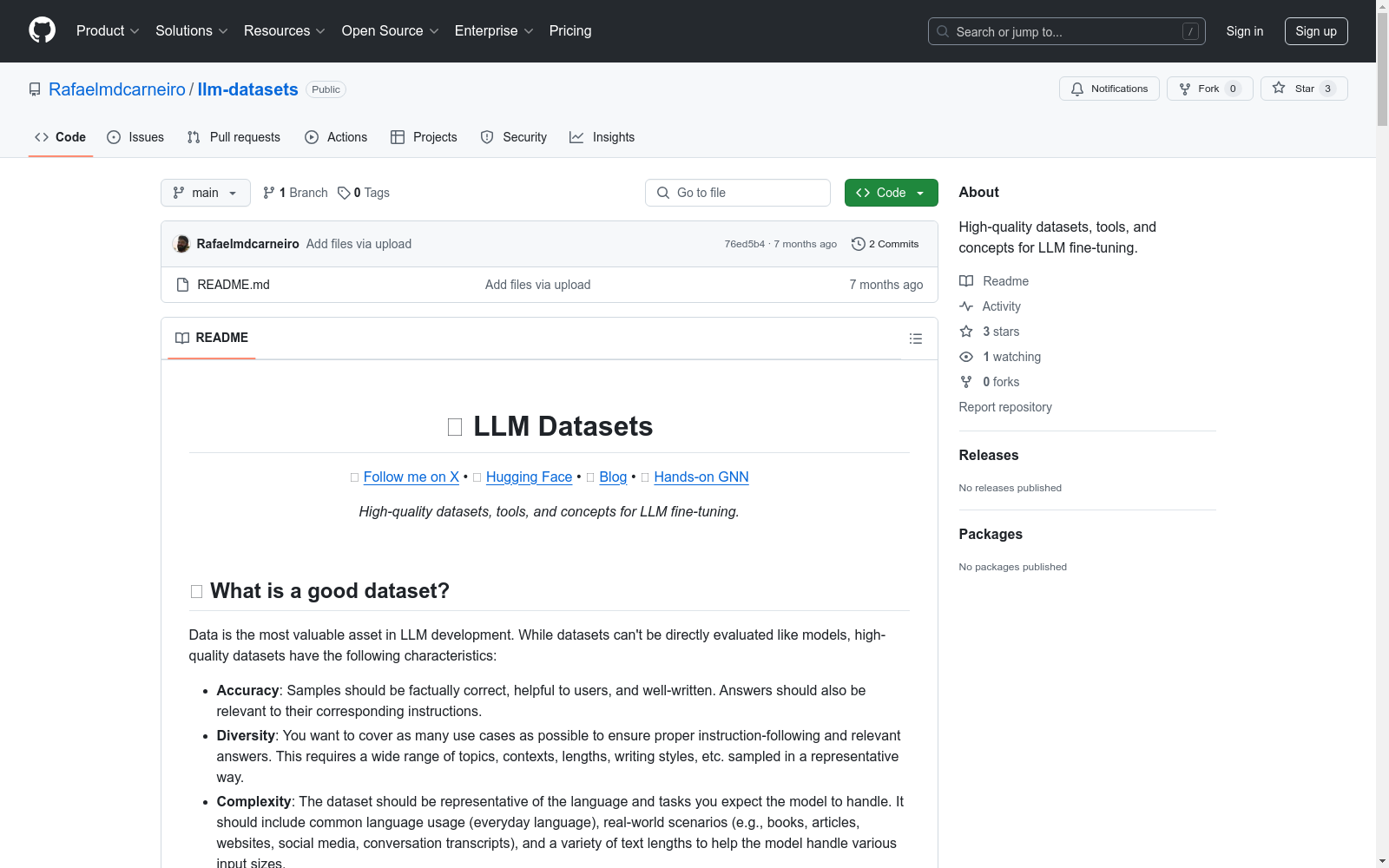1389x868 pixels.
Task: Open the README outline list icon
Action: point(915,339)
